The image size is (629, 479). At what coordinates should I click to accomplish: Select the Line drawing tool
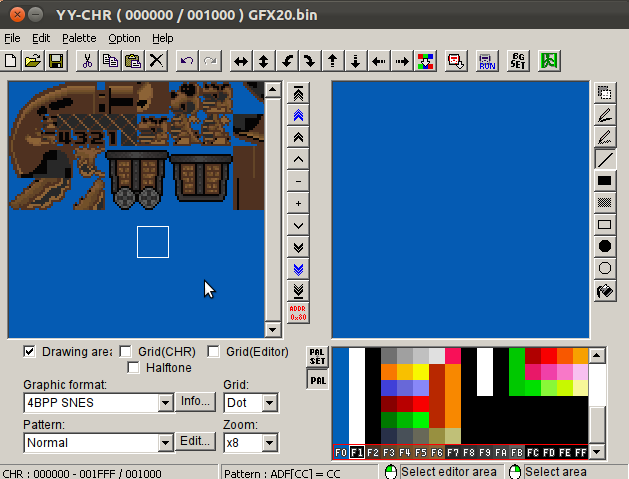605,159
